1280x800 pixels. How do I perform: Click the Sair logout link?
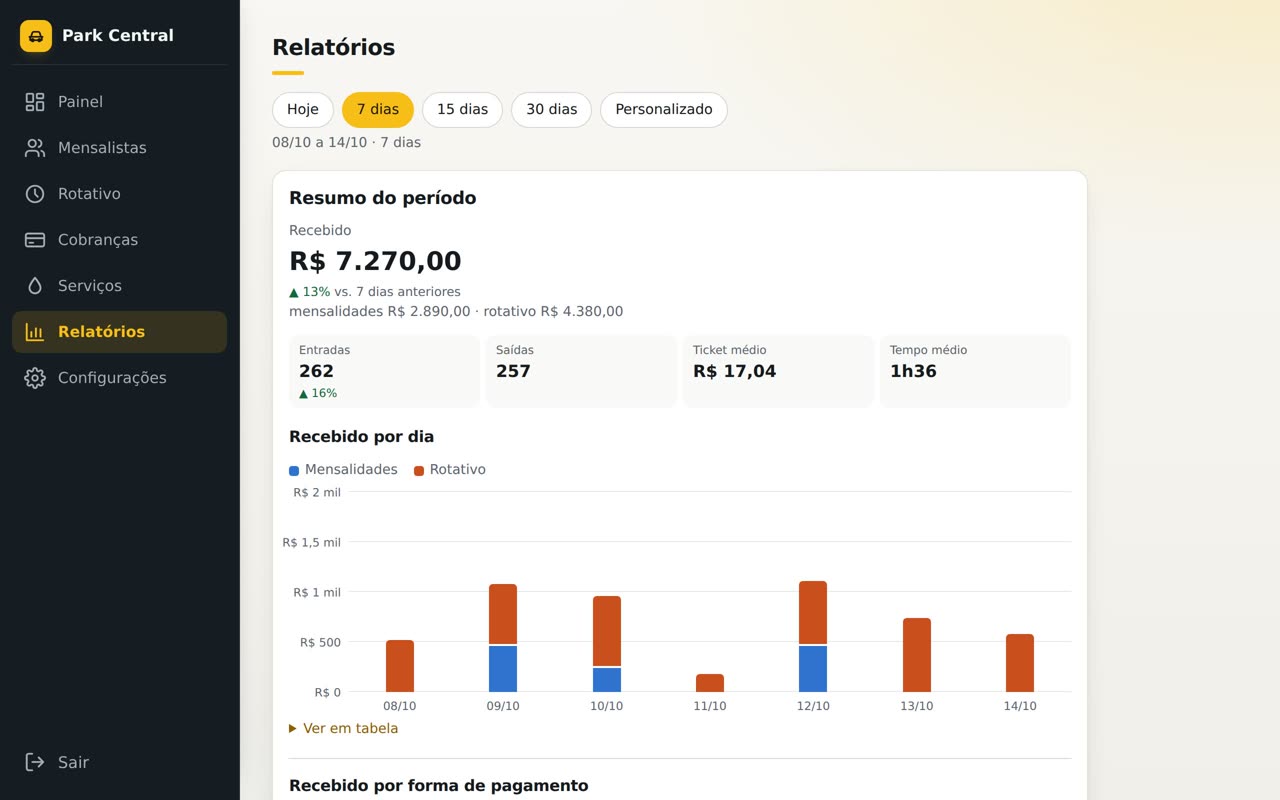119,762
